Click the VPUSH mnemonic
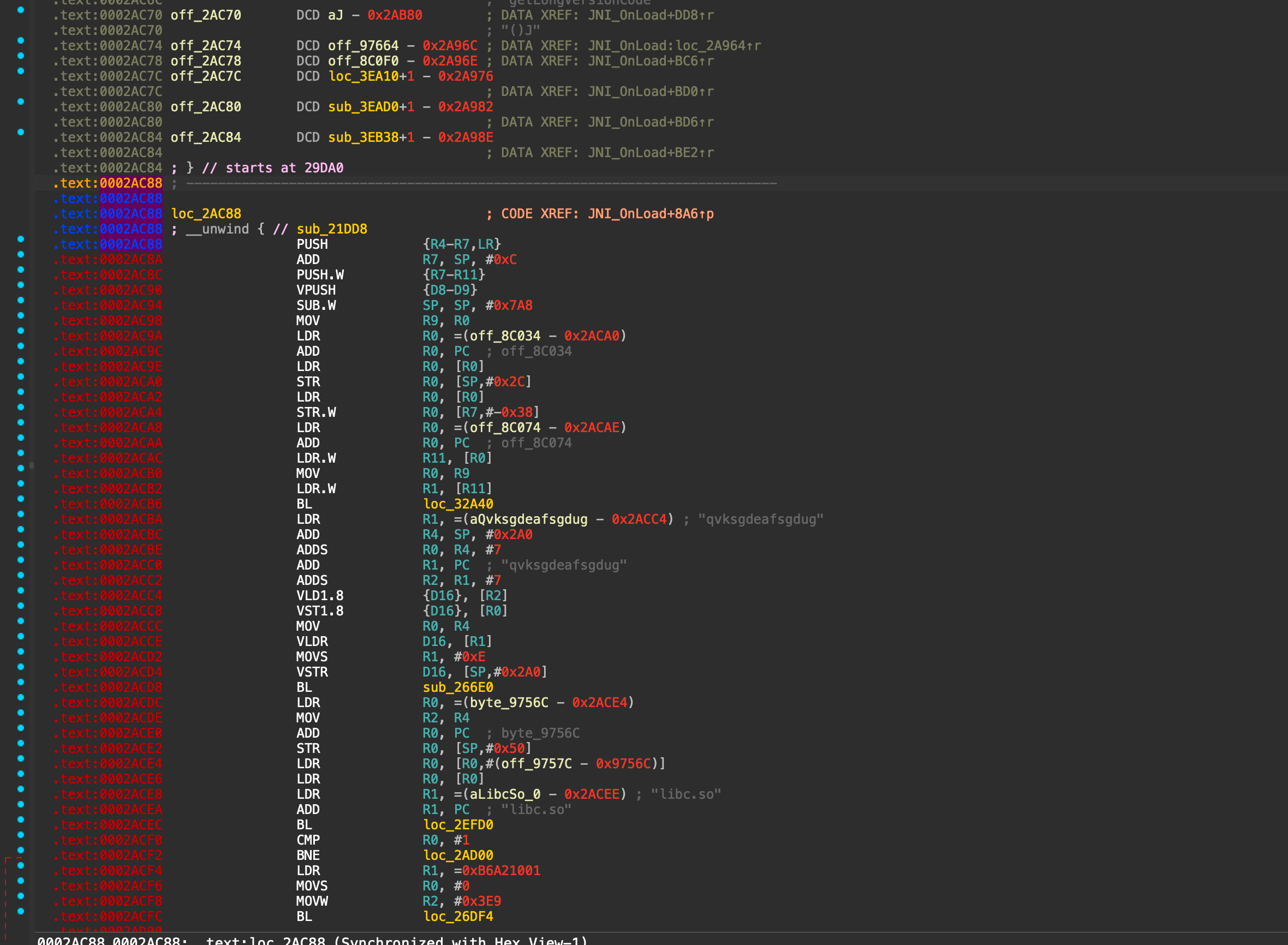Screen dimensions: 1288x945 [x=316, y=291]
